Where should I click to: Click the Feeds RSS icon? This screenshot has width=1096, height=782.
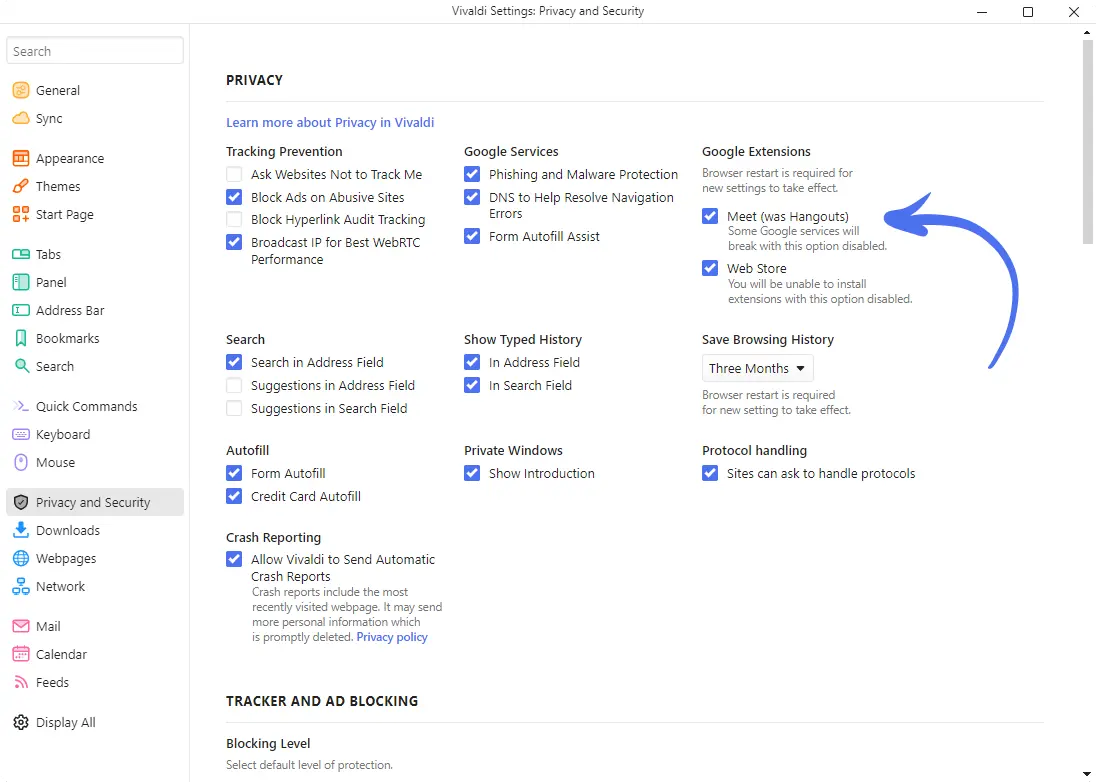(20, 682)
